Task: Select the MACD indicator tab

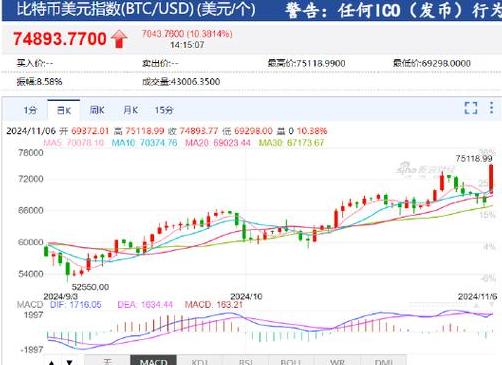Action: click(153, 361)
